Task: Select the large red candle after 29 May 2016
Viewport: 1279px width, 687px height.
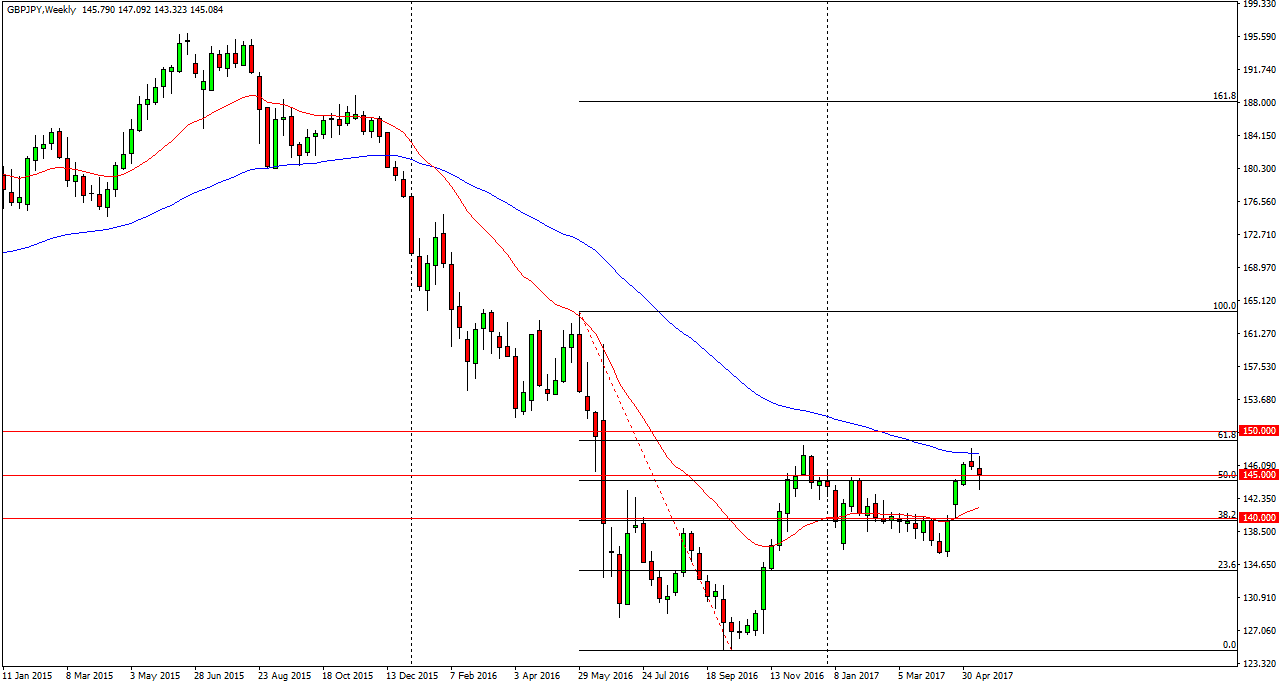Action: (604, 470)
